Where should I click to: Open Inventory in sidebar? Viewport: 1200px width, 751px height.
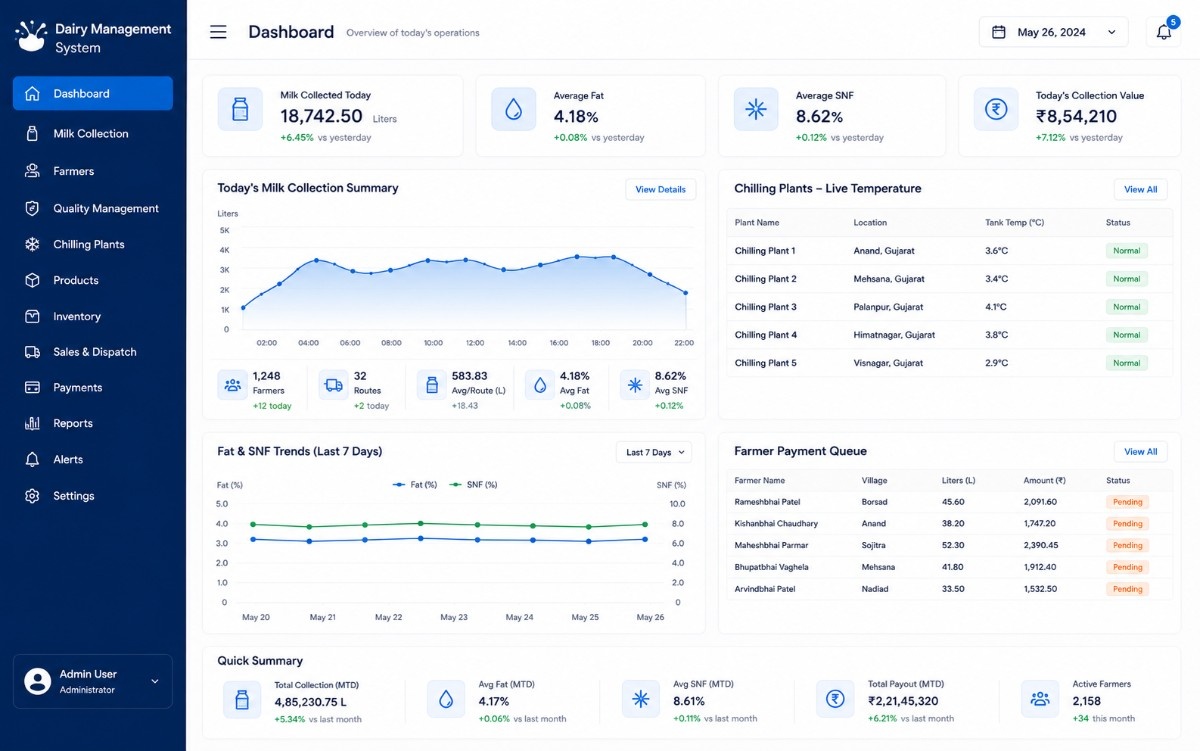pos(93,316)
